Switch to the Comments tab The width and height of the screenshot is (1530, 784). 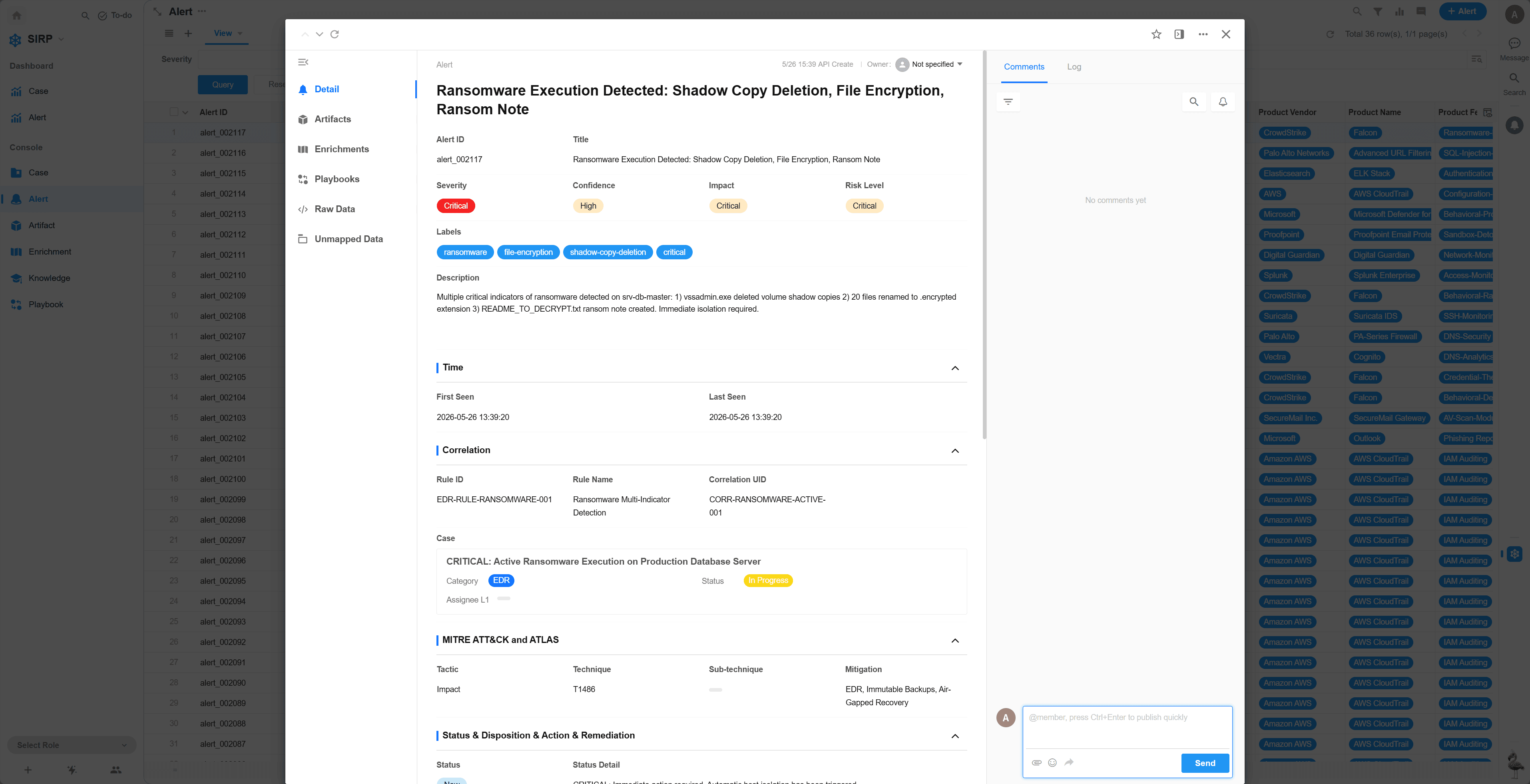point(1024,66)
